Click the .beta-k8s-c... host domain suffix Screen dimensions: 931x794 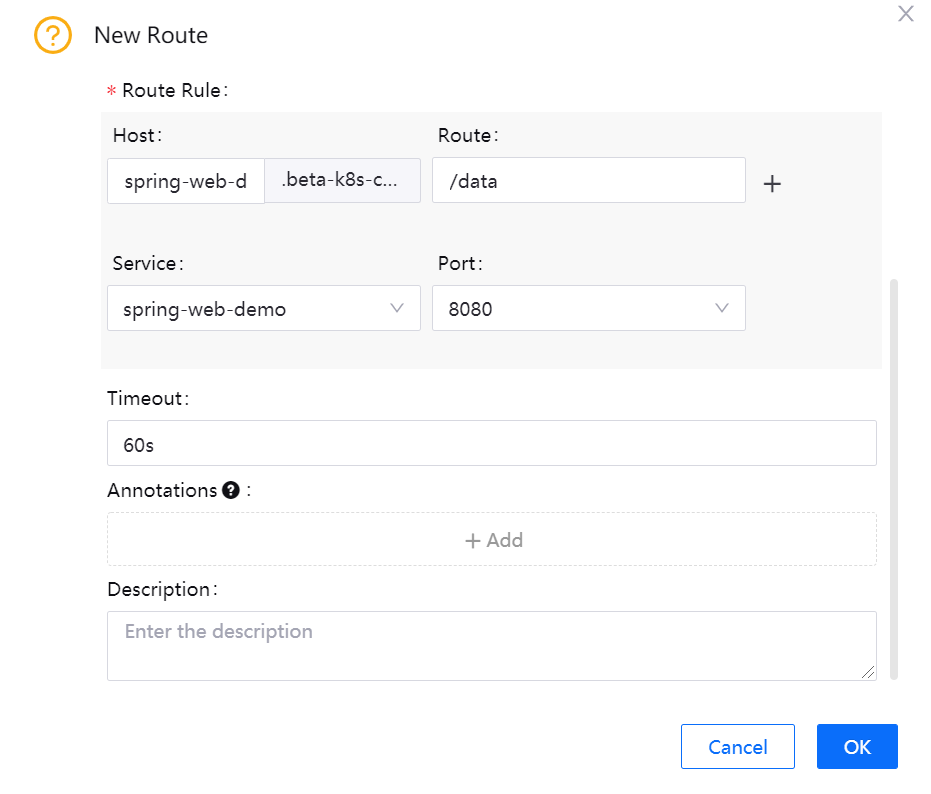tap(342, 181)
